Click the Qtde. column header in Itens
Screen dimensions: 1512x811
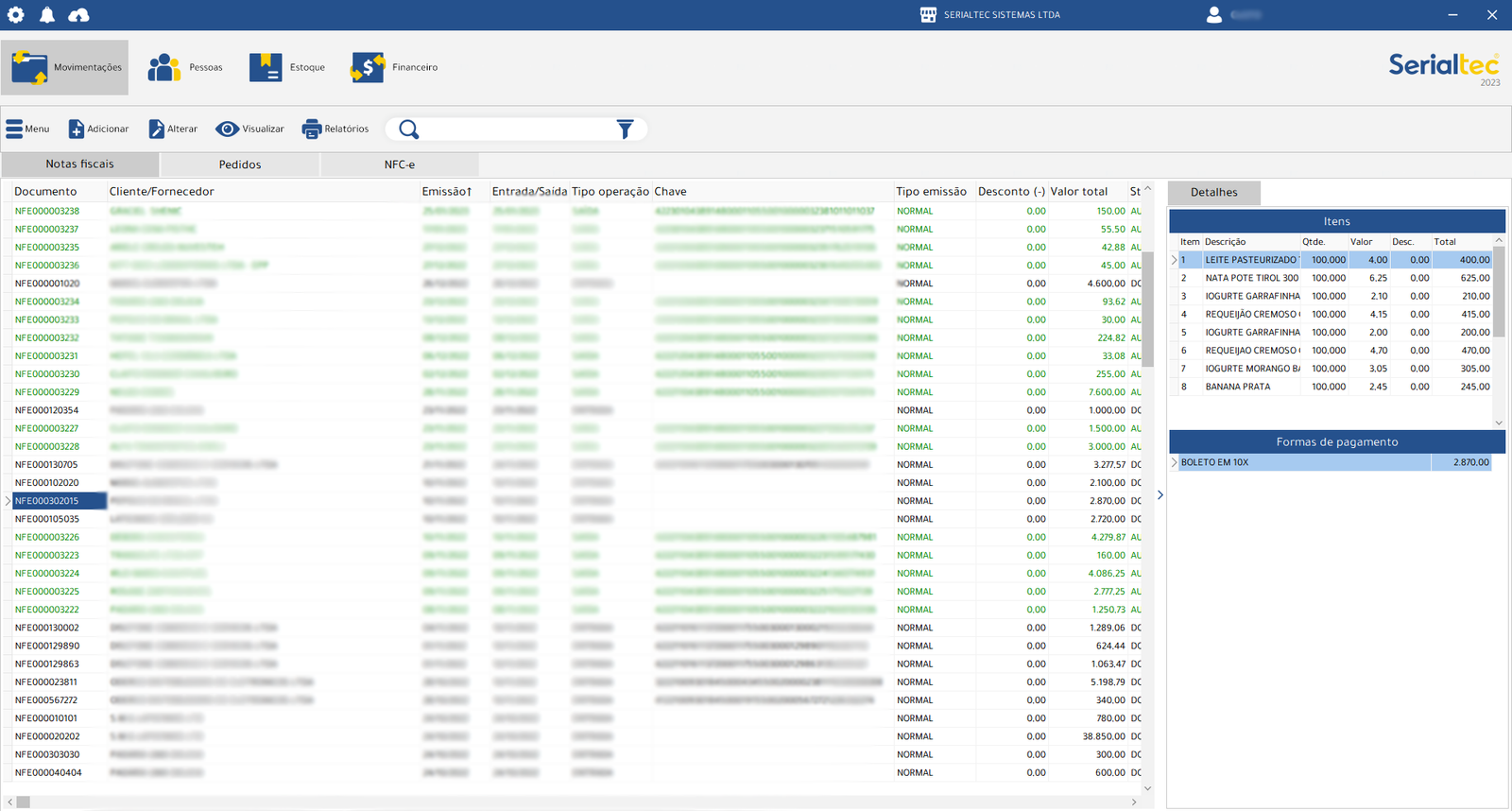(x=1314, y=242)
